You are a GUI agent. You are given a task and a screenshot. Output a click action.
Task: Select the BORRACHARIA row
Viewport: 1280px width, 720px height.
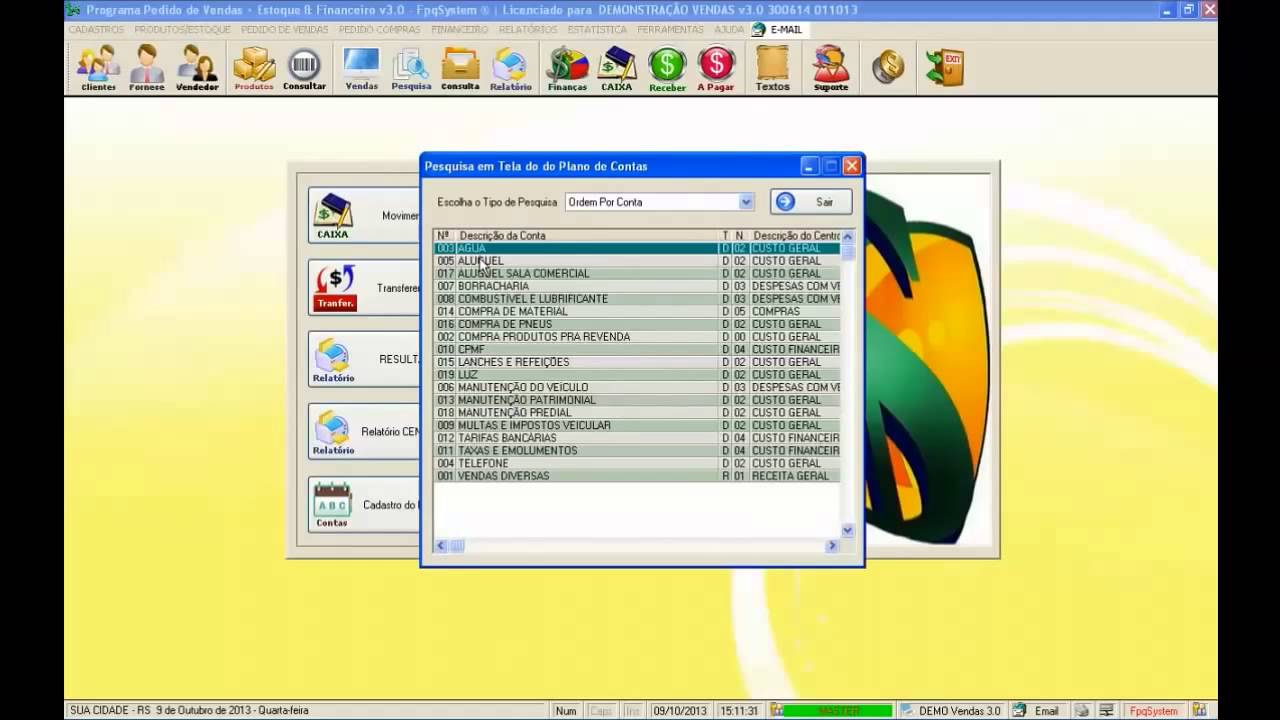(637, 286)
